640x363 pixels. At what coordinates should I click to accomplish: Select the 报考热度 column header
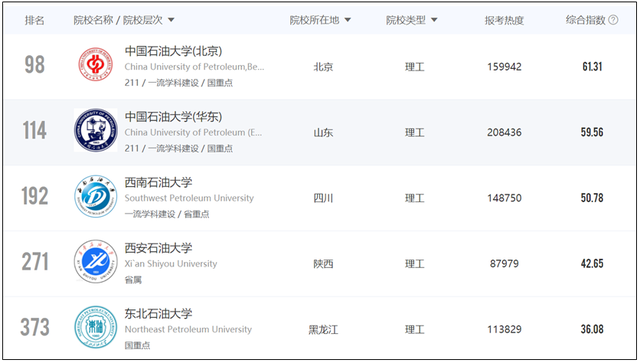tap(504, 20)
